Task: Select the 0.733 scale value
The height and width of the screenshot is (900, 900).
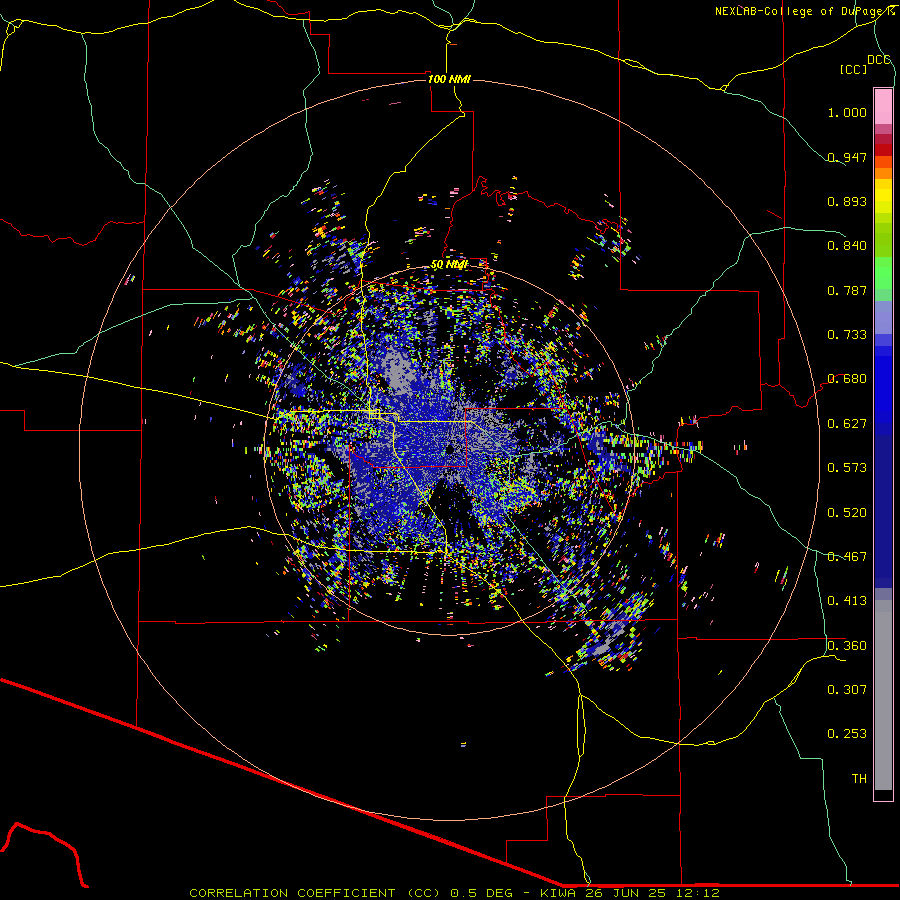Action: tap(847, 335)
